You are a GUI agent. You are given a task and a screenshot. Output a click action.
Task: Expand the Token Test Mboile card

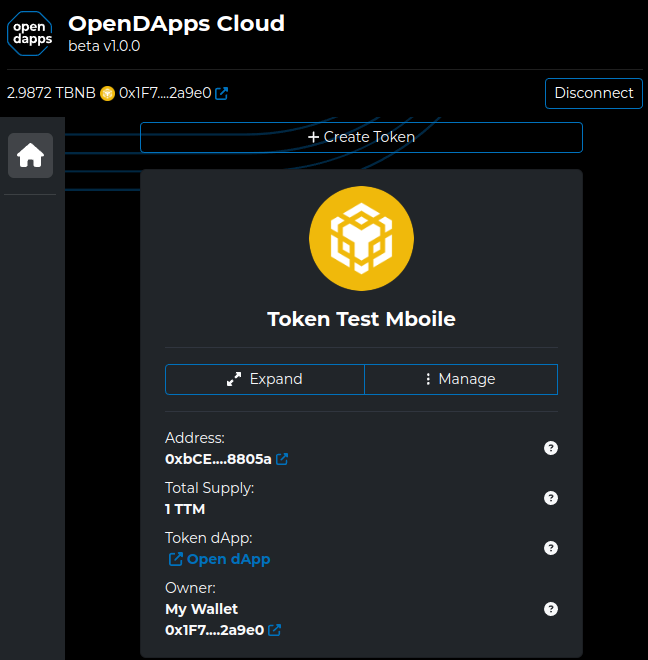point(264,379)
